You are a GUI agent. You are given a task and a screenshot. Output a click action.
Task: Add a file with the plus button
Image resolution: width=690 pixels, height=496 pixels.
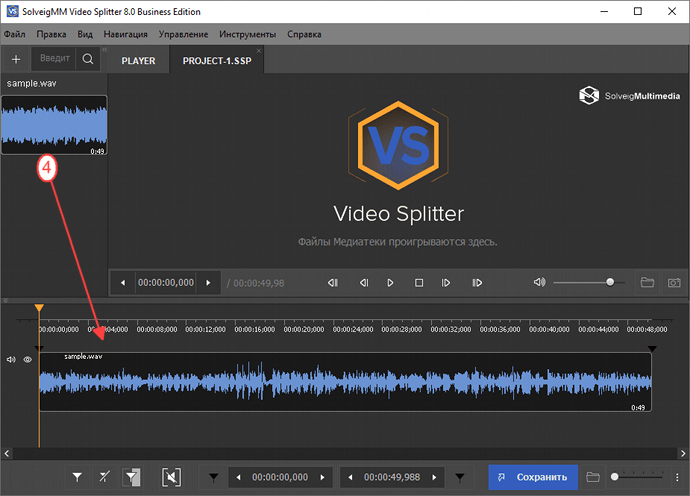click(x=16, y=59)
